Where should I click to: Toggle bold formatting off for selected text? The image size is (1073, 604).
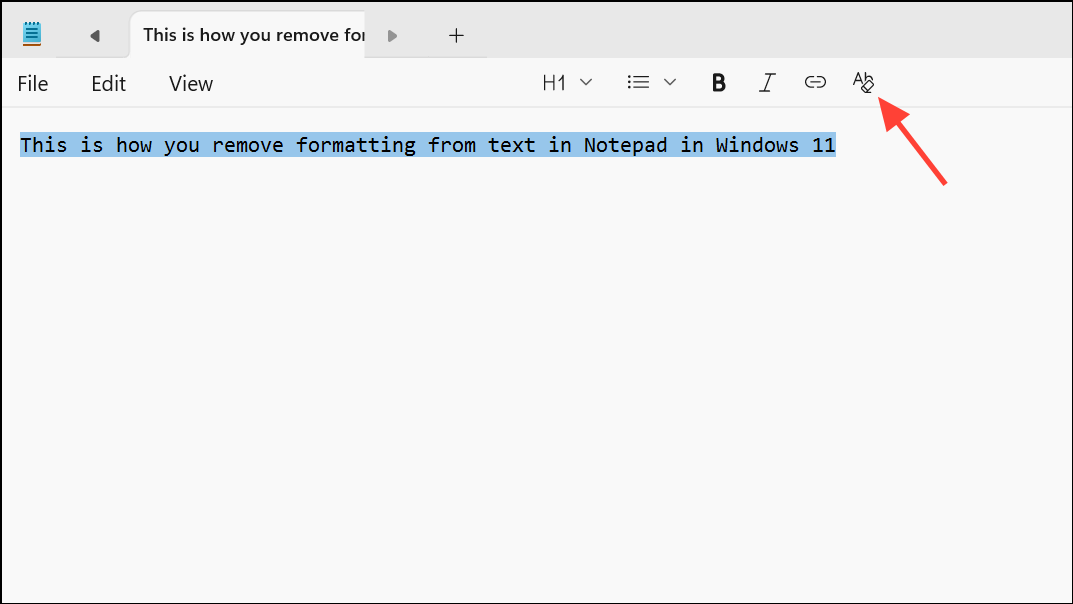[718, 82]
